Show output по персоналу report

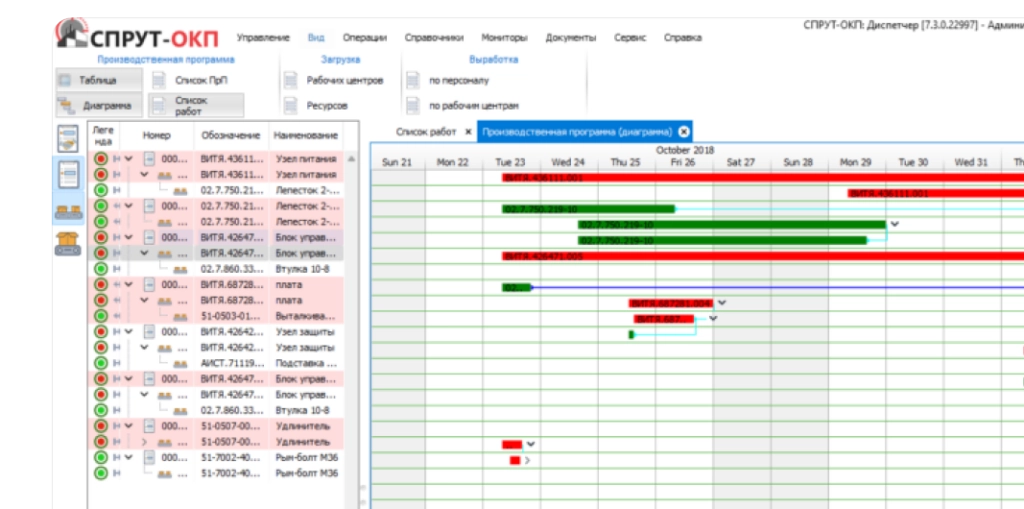(413, 80)
